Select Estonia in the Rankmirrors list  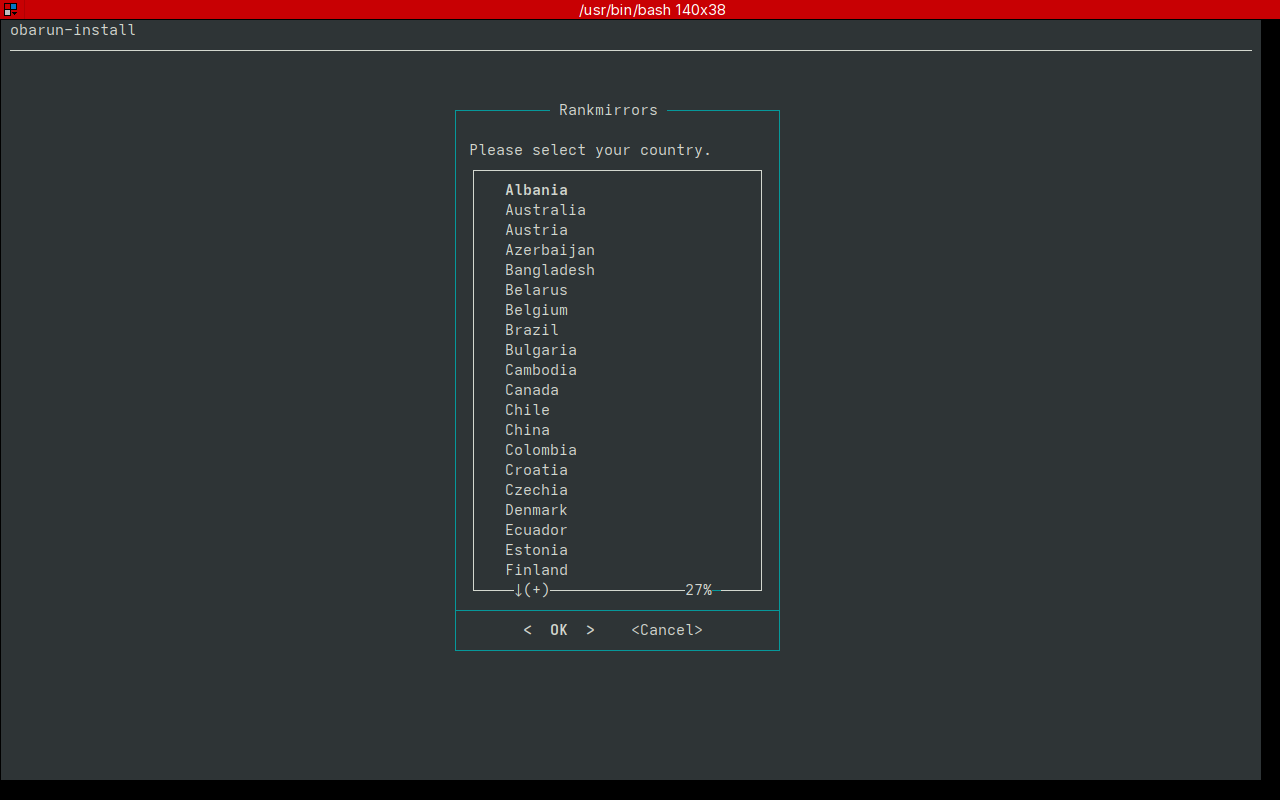coord(536,550)
